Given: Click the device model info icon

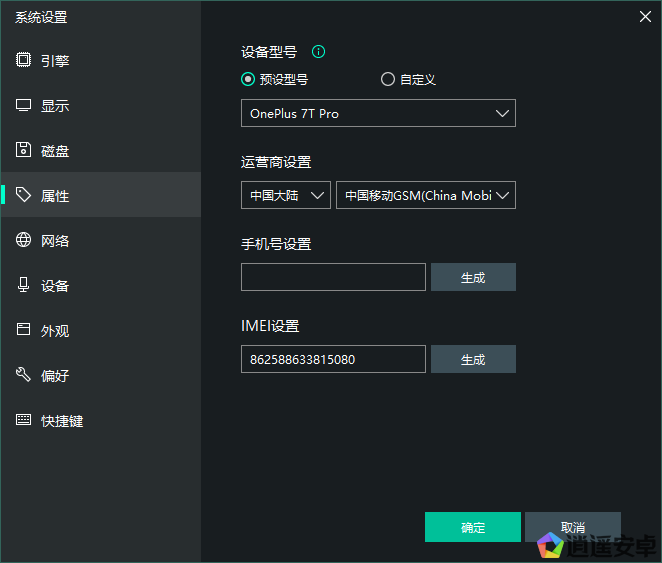Looking at the screenshot, I should pos(319,52).
